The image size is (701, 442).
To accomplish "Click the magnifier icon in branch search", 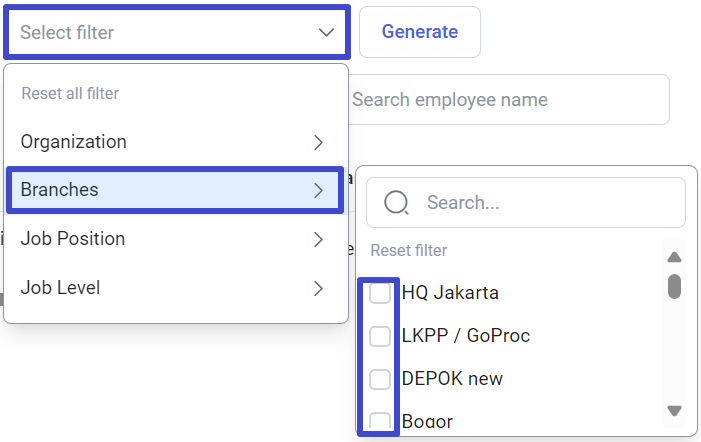I will (396, 202).
